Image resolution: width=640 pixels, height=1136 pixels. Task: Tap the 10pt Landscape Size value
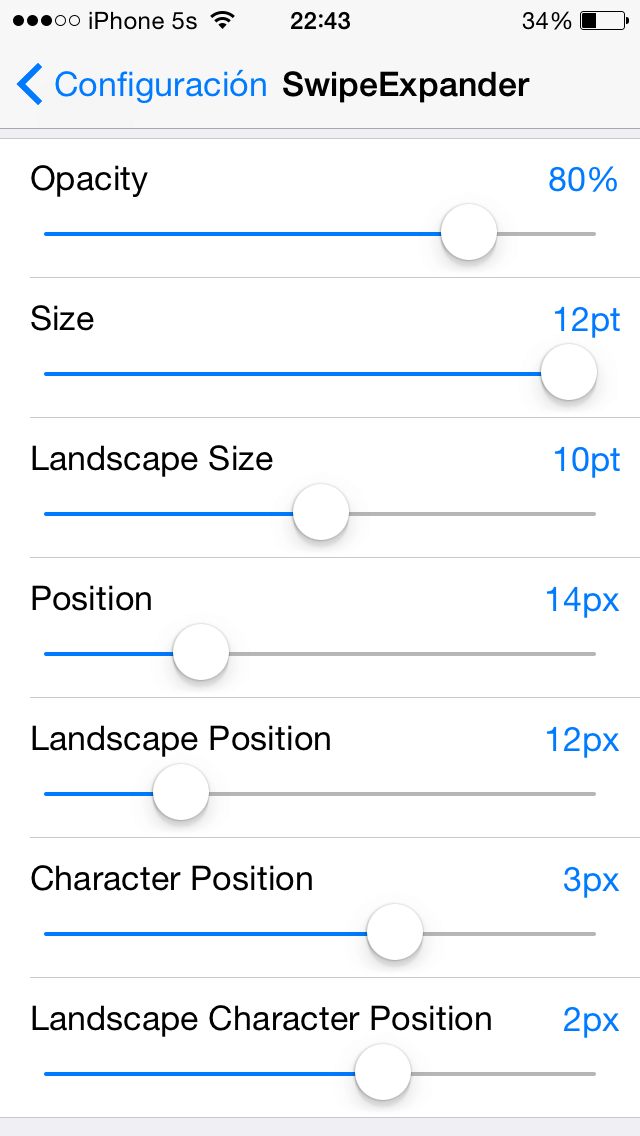coord(587,460)
